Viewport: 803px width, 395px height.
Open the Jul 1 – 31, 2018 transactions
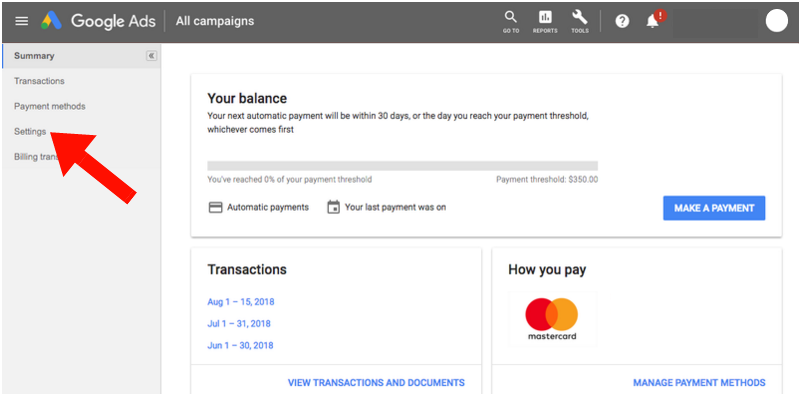pyautogui.click(x=239, y=324)
